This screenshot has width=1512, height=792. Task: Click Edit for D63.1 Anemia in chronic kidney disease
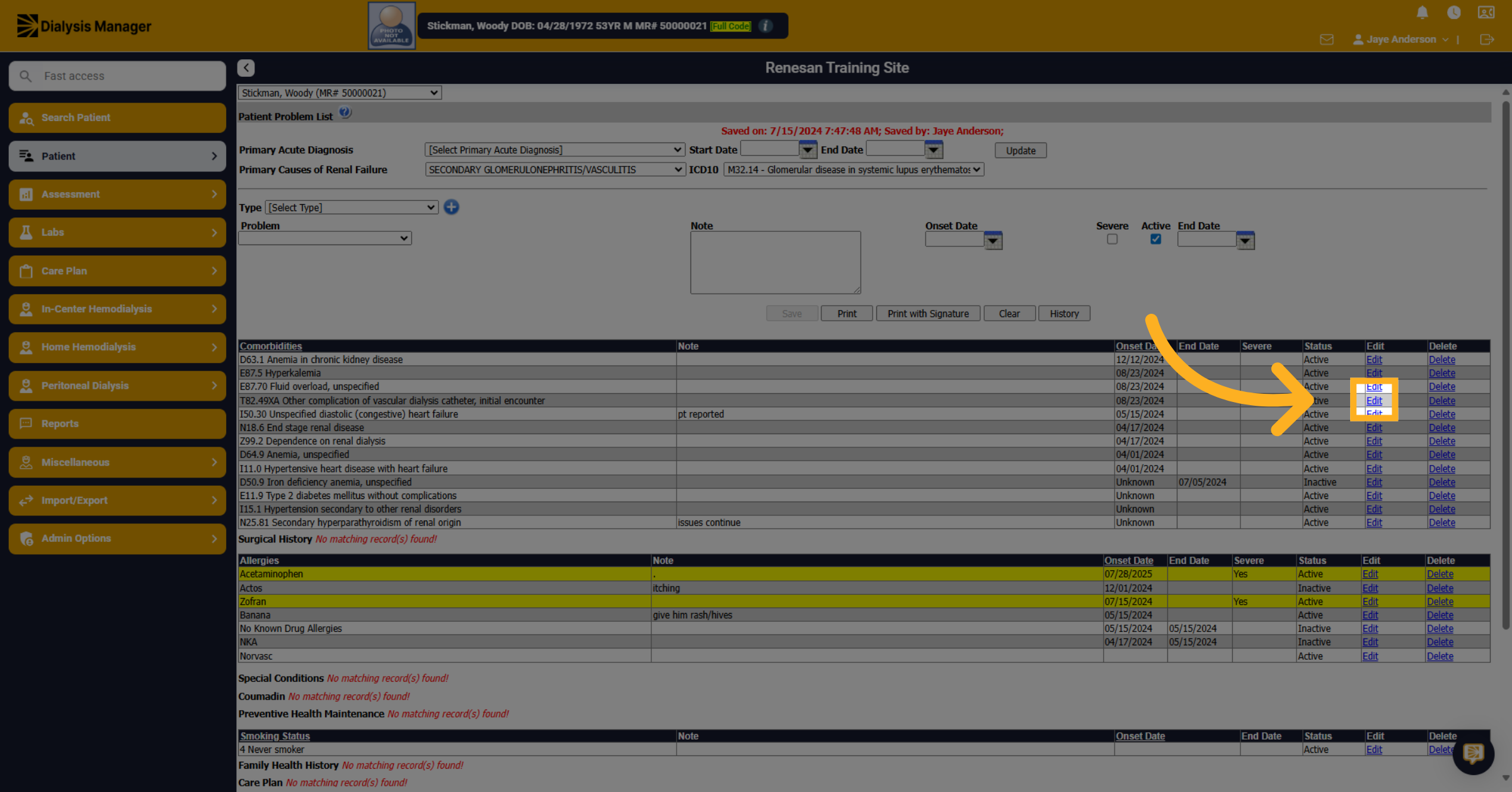pyautogui.click(x=1374, y=360)
